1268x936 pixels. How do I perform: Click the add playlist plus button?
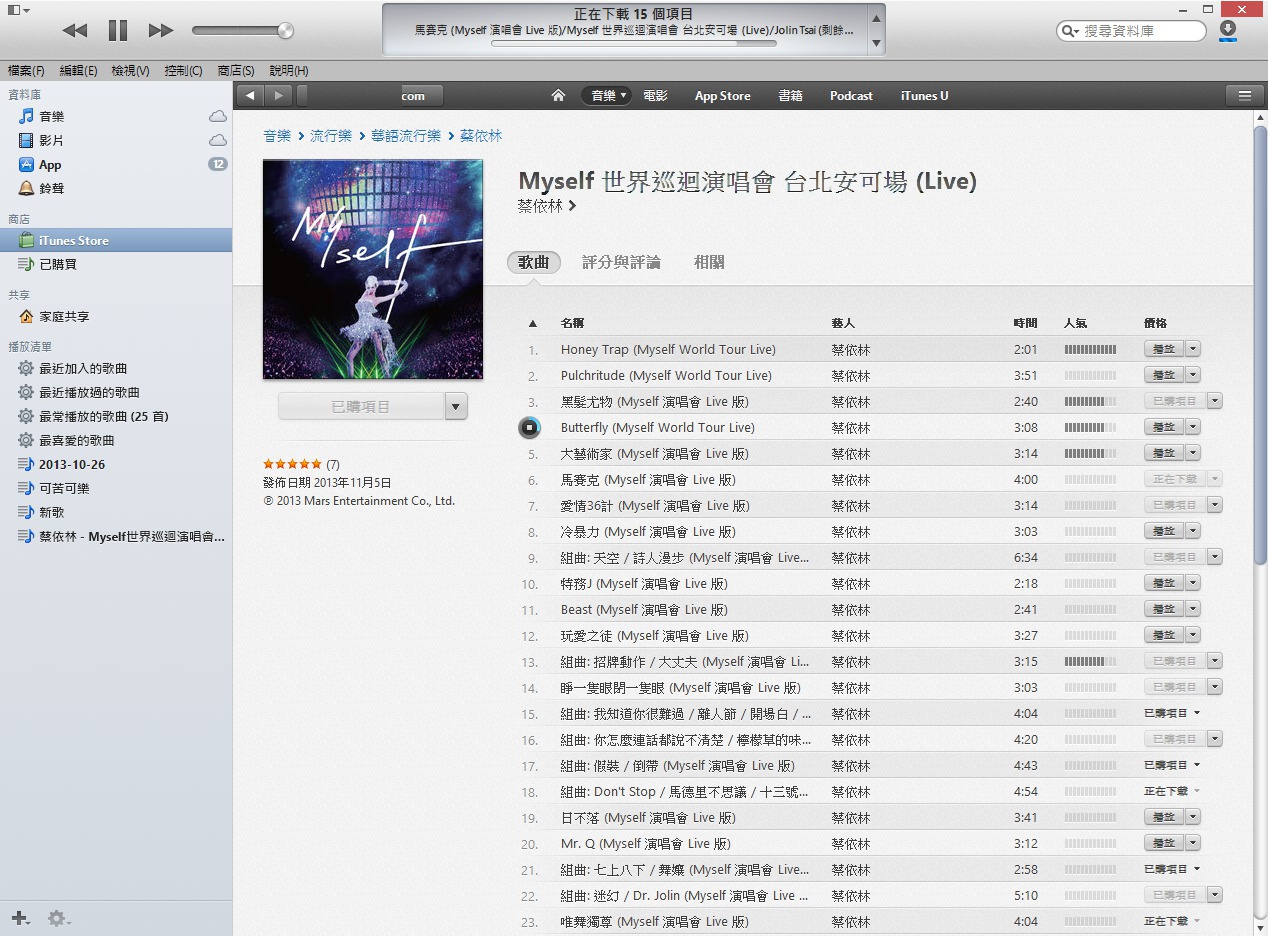tap(21, 917)
